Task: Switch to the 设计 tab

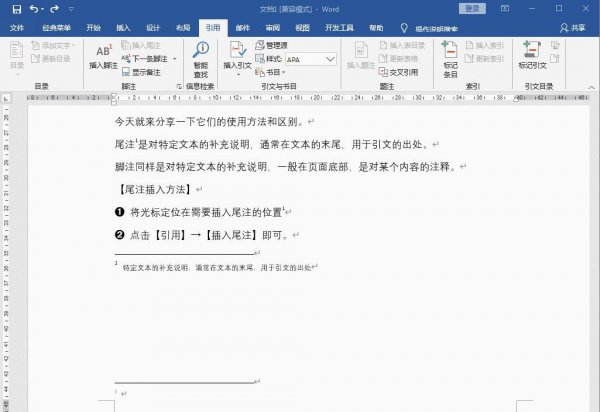Action: click(x=153, y=28)
